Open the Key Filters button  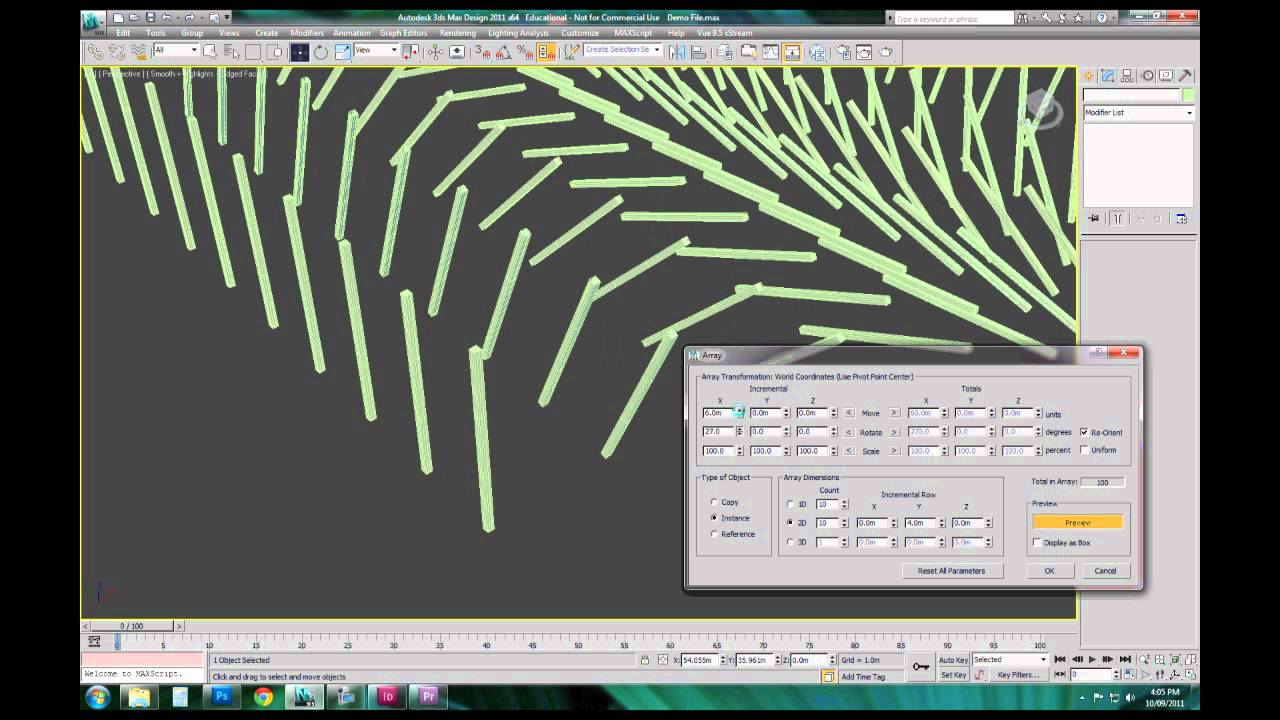1018,675
